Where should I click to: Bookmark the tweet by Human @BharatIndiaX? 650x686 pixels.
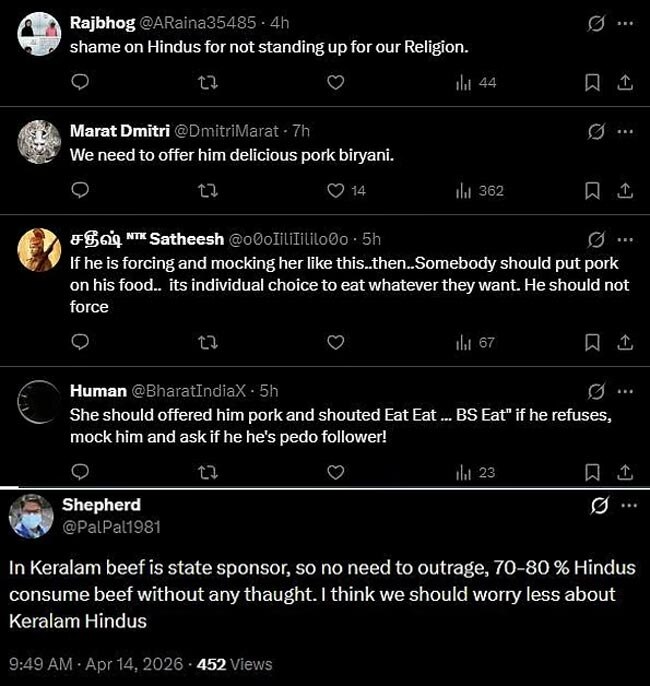592,472
